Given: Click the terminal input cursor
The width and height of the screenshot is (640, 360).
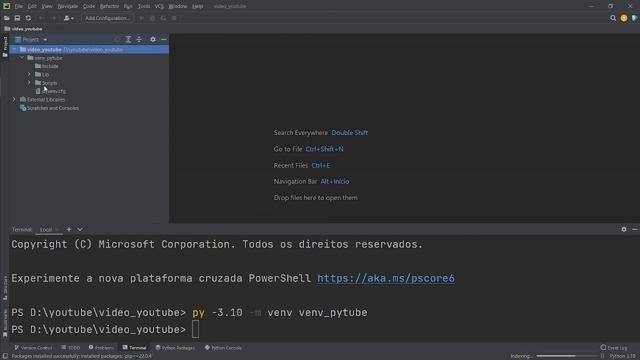Looking at the screenshot, I should coord(196,329).
